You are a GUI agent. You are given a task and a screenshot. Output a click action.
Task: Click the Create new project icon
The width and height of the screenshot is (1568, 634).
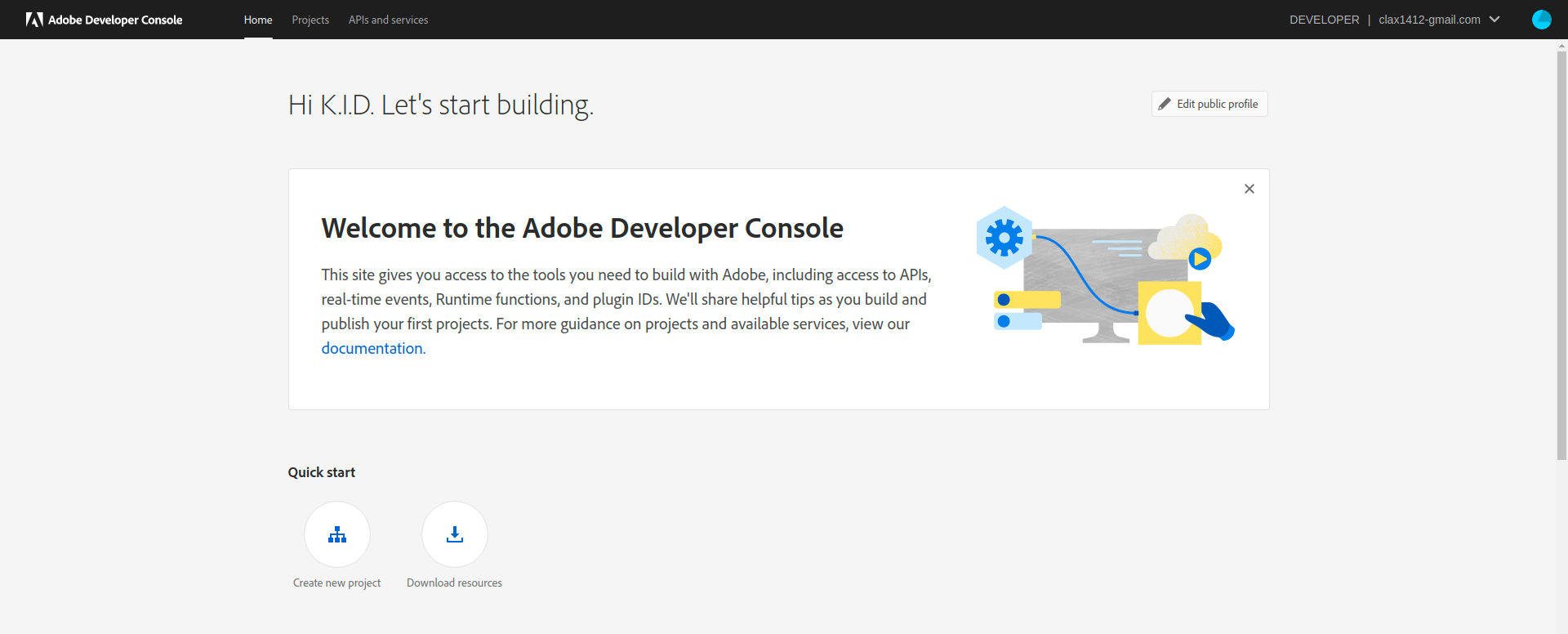coord(337,534)
